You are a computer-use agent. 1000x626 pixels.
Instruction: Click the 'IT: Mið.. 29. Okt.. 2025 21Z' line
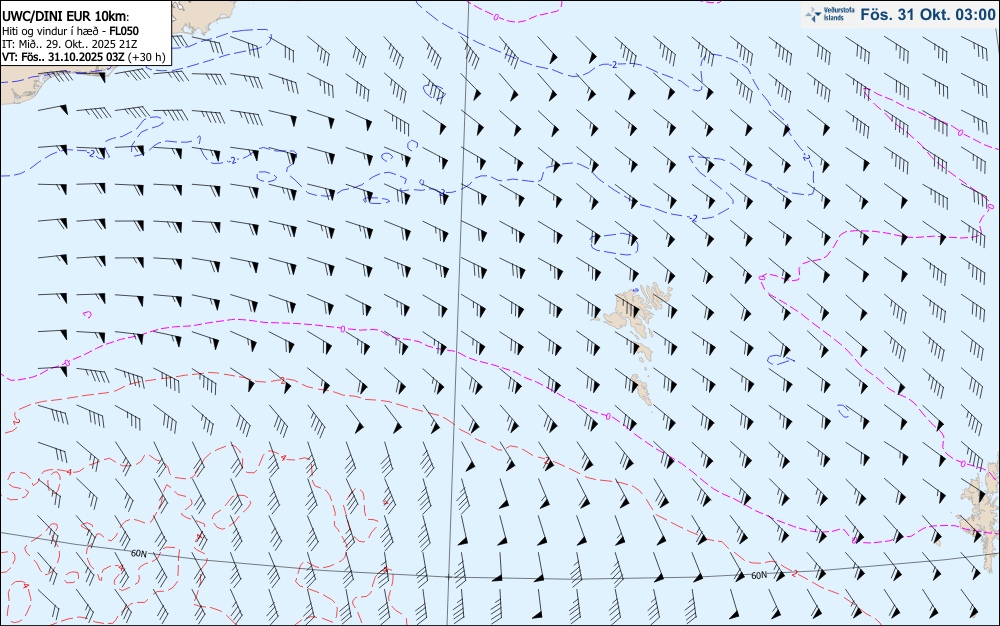[x=69, y=44]
